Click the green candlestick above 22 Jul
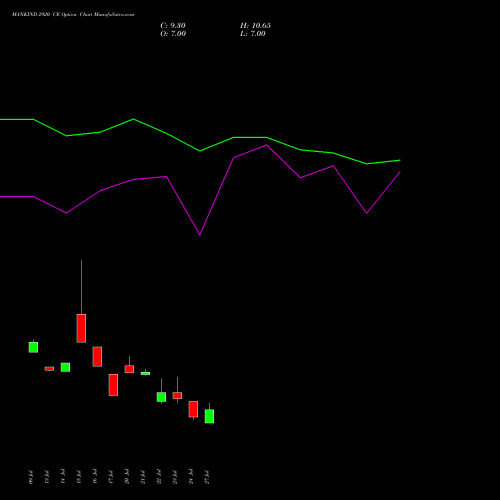This screenshot has height=500, width=500. tap(161, 397)
